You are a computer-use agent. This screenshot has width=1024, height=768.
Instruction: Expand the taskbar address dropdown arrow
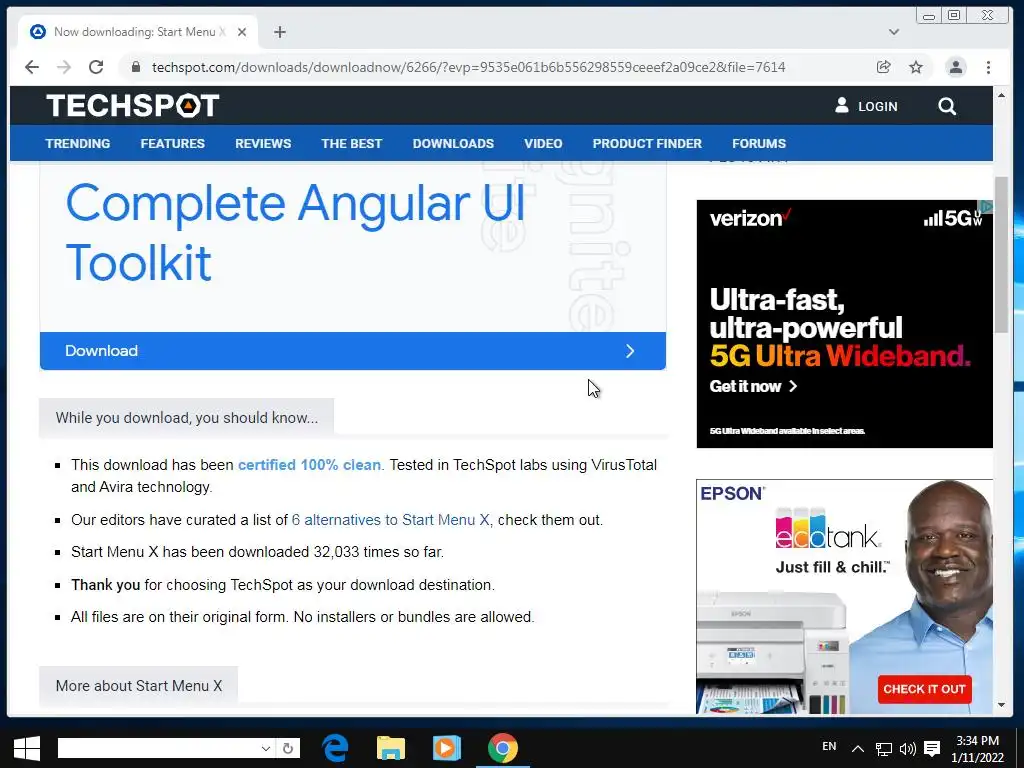pos(266,748)
